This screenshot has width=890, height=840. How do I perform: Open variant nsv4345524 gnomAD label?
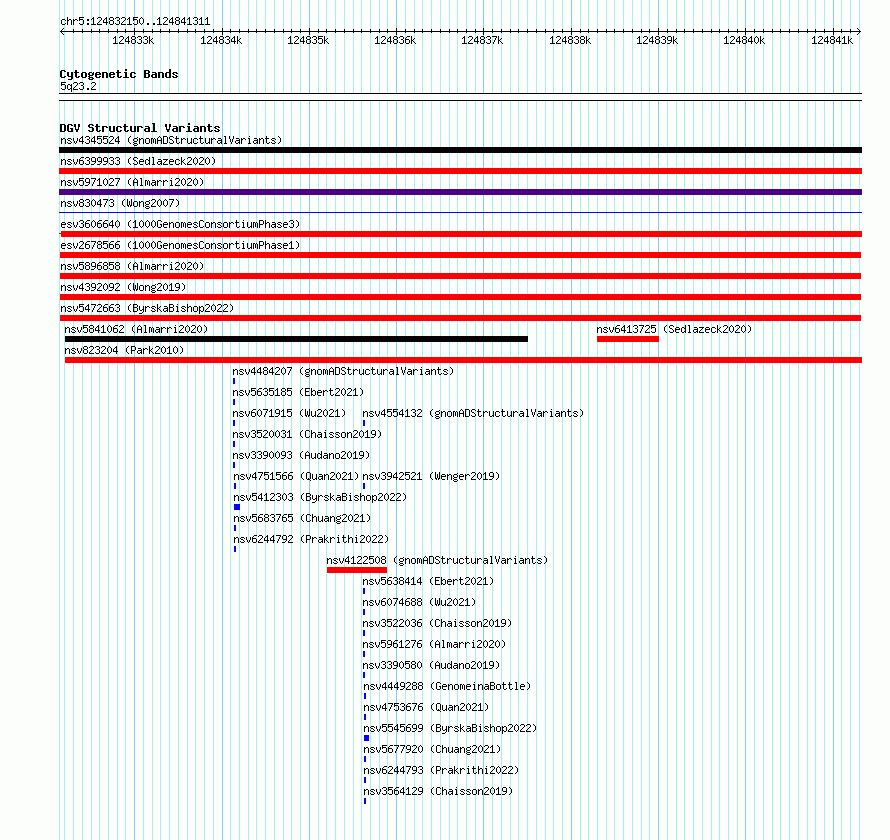tap(171, 140)
